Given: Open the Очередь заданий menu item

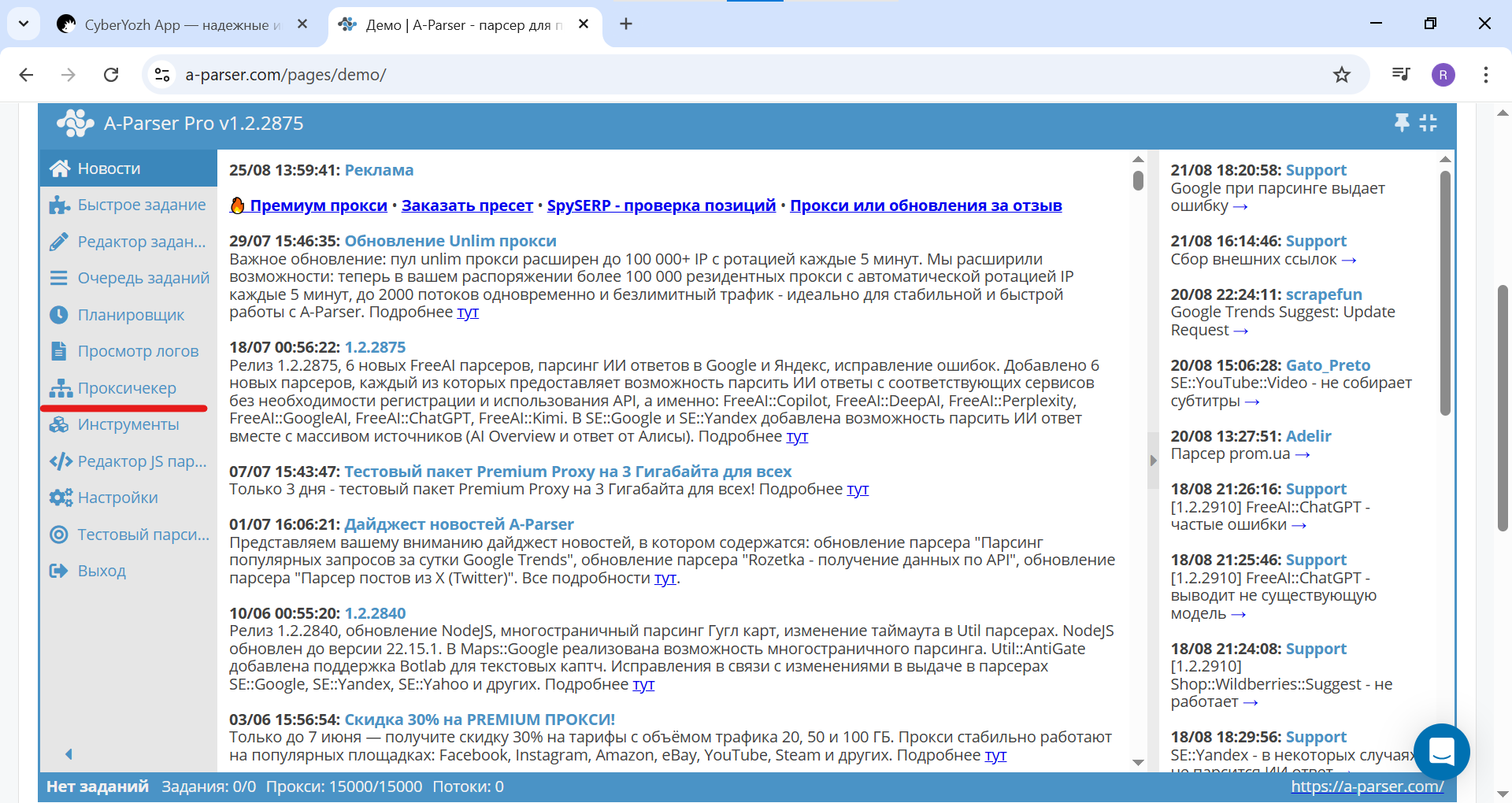Looking at the screenshot, I should (x=143, y=278).
